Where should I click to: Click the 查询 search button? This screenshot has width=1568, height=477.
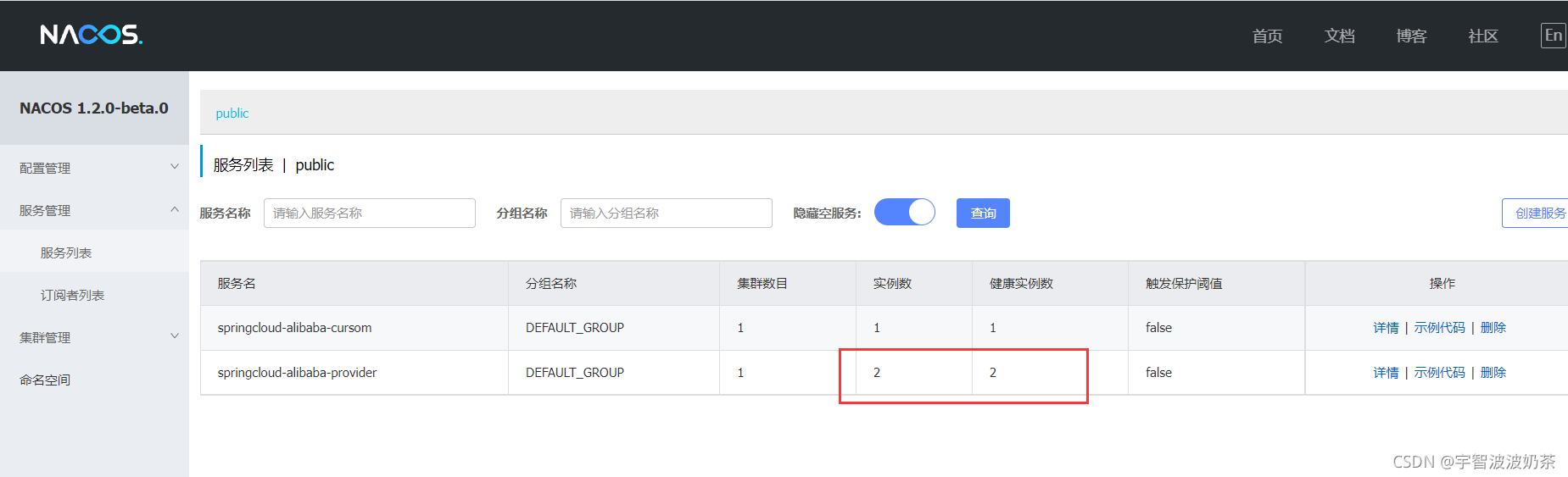point(983,213)
